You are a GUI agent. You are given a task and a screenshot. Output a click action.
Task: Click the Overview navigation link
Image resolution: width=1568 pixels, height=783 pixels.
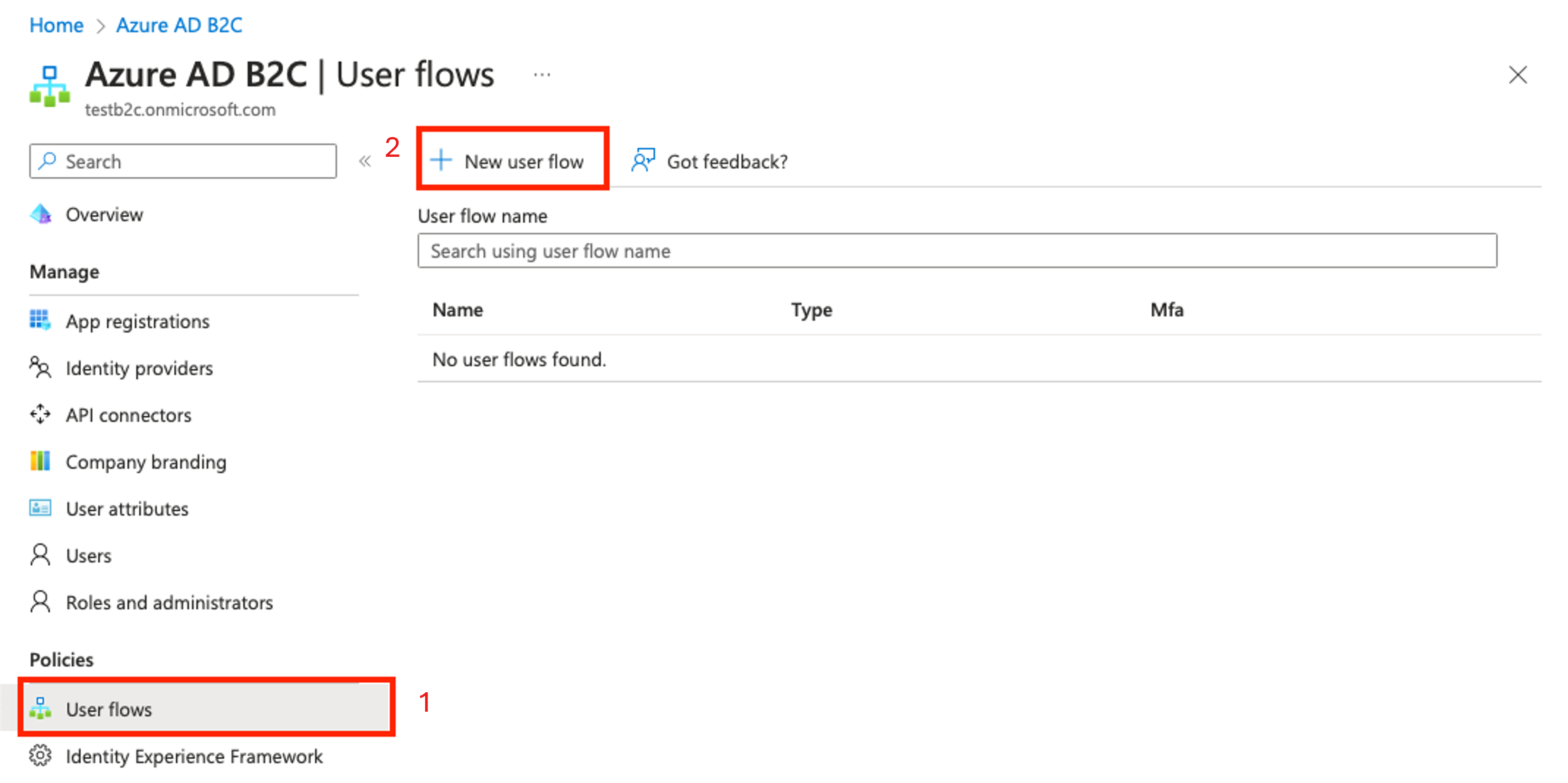104,214
